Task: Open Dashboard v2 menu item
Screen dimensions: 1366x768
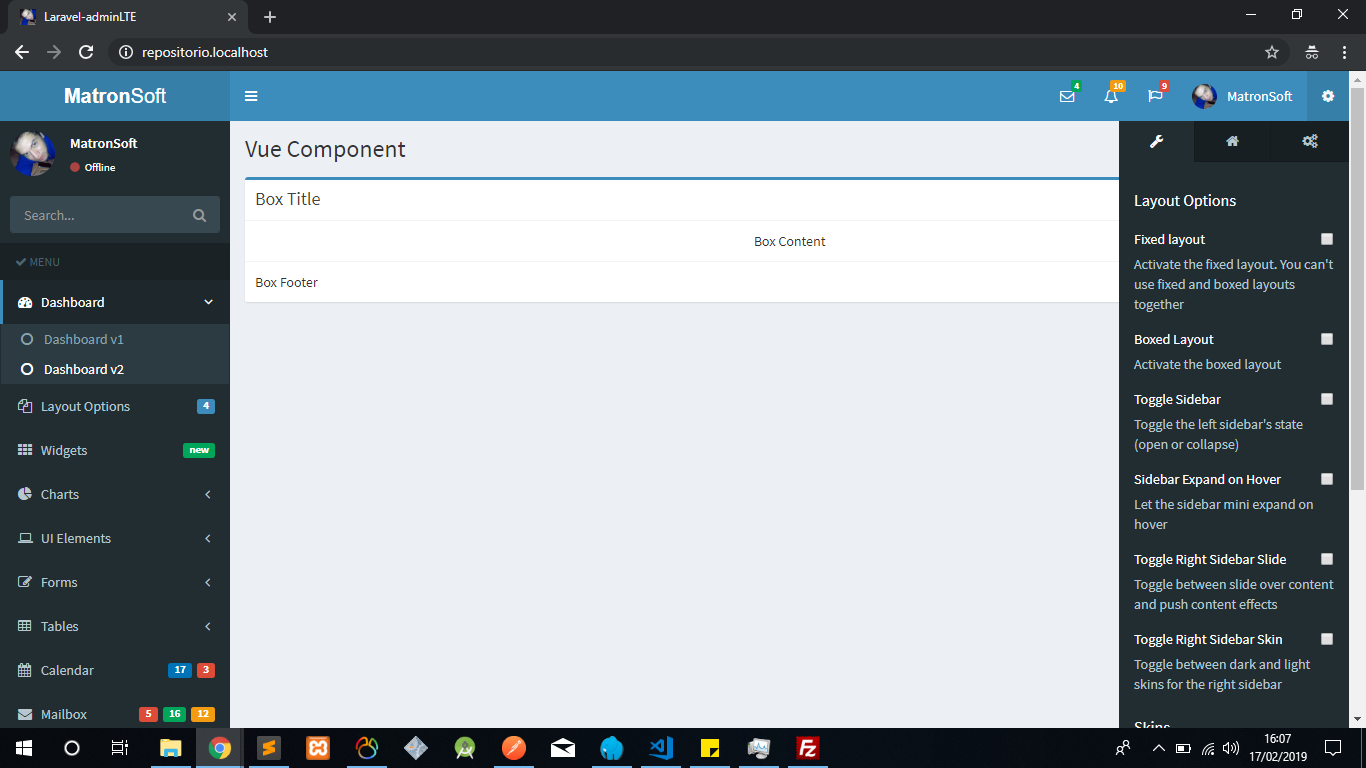Action: click(115, 369)
